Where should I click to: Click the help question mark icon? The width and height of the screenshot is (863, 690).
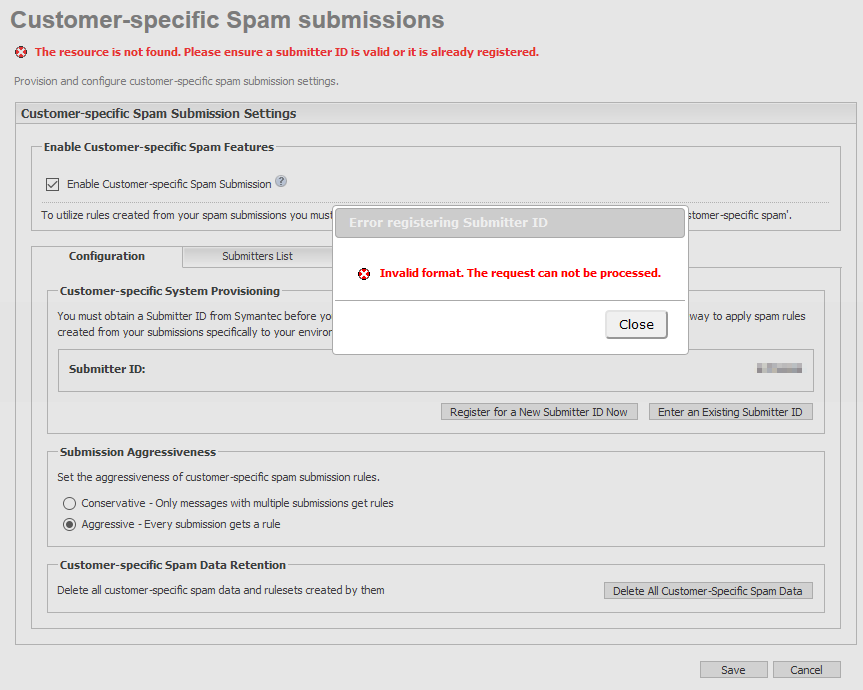pos(281,182)
